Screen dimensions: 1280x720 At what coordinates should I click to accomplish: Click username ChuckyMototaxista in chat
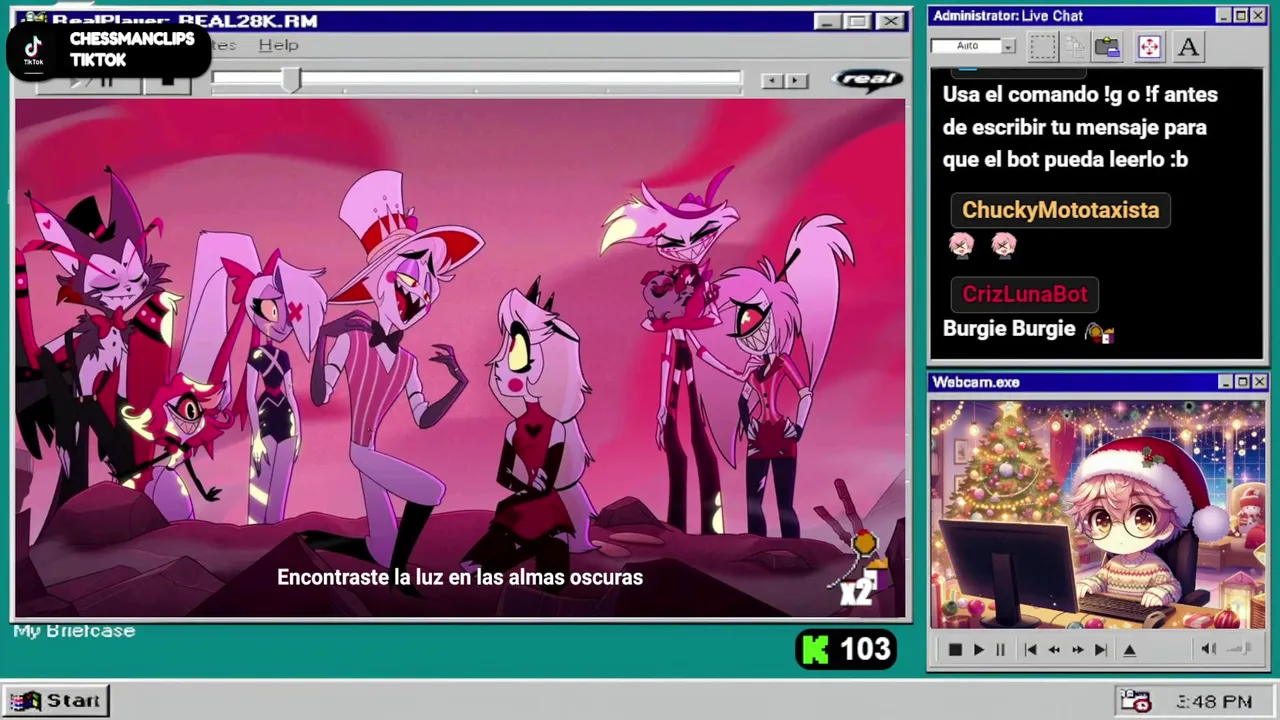1060,210
